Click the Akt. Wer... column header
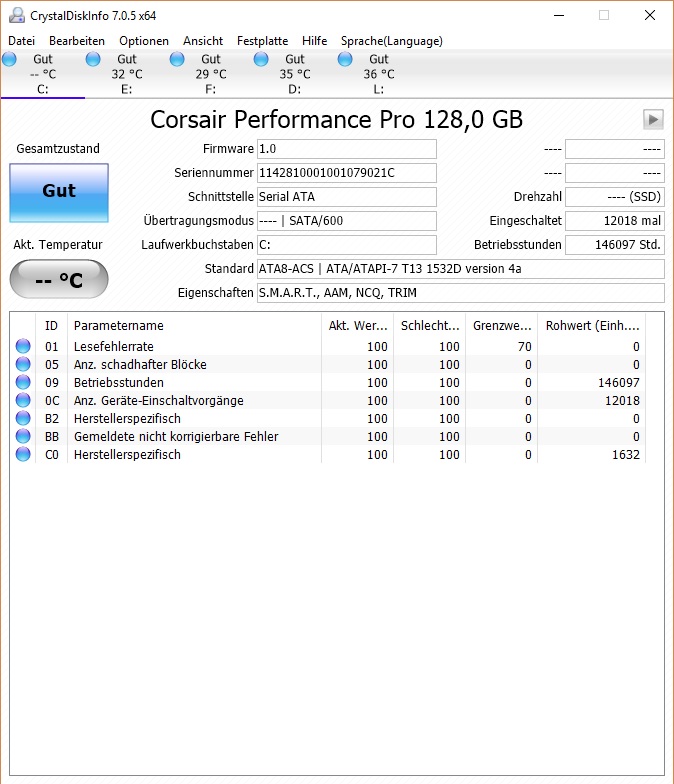The image size is (674, 784). (x=358, y=326)
